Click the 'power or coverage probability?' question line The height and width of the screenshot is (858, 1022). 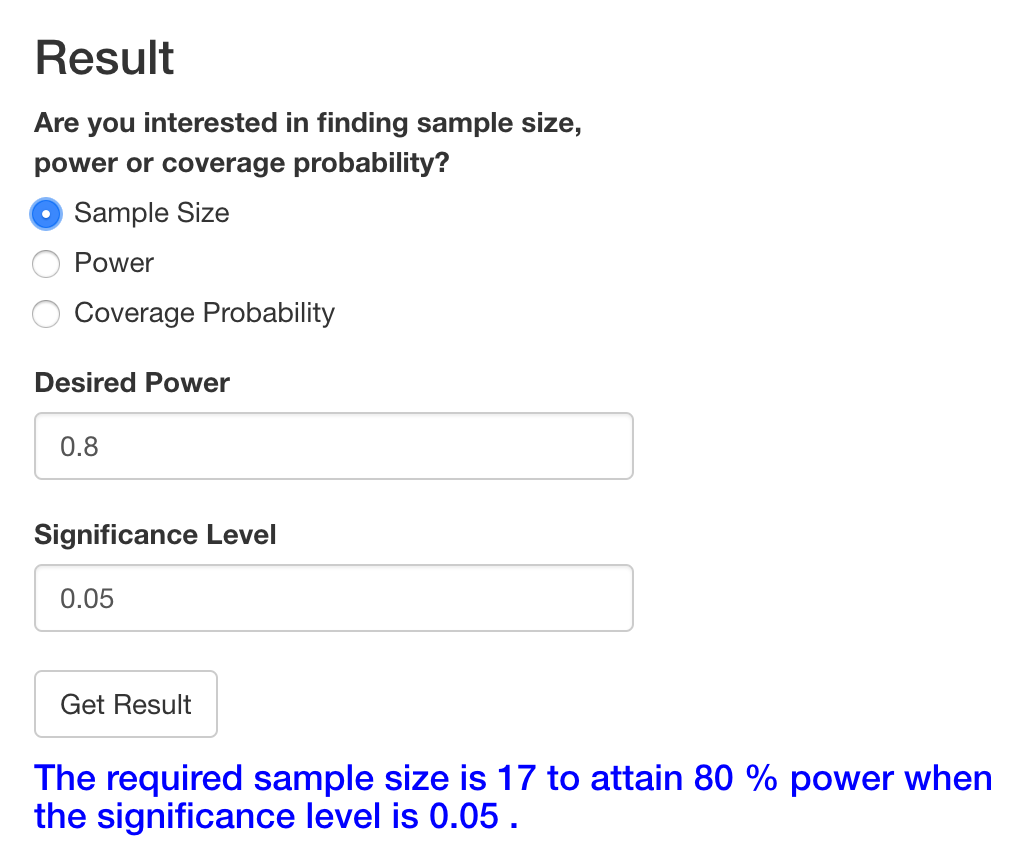tap(242, 163)
